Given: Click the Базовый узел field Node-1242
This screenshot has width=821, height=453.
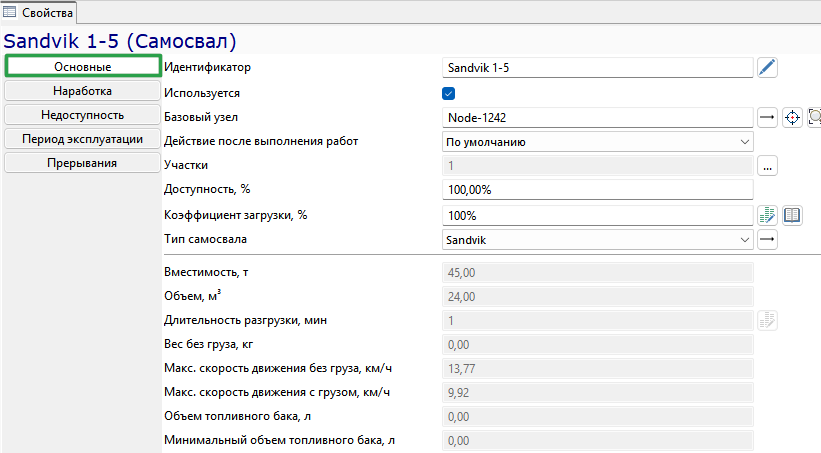Looking at the screenshot, I should pyautogui.click(x=597, y=117).
